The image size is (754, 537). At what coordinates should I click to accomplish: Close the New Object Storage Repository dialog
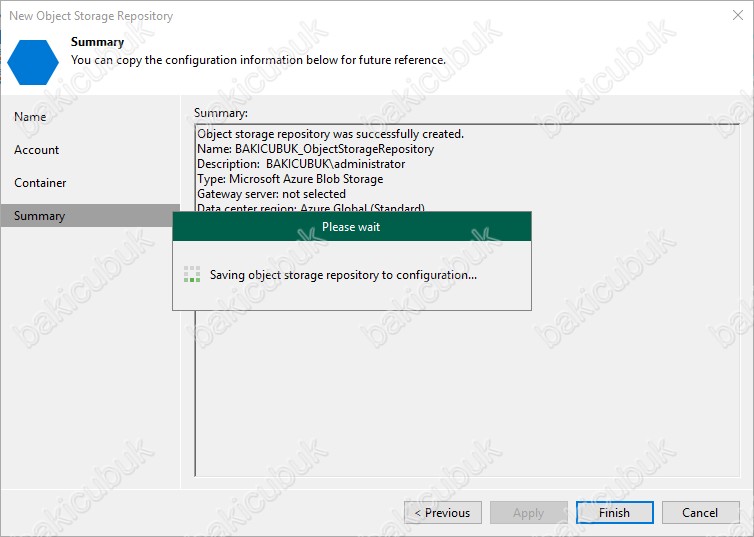738,15
